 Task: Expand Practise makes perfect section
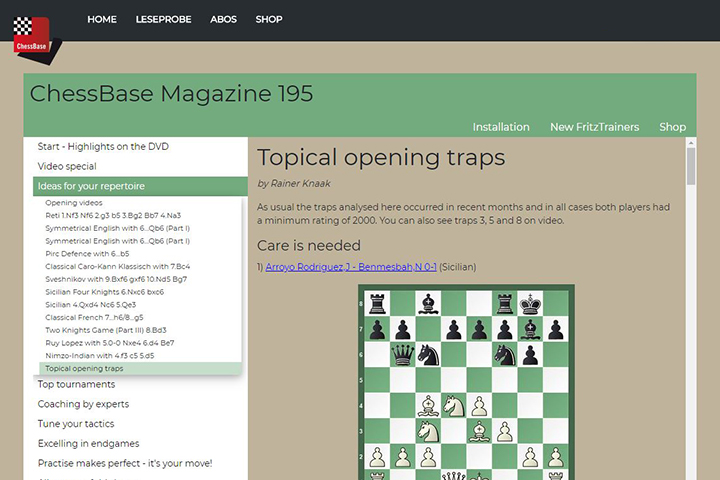[x=125, y=463]
